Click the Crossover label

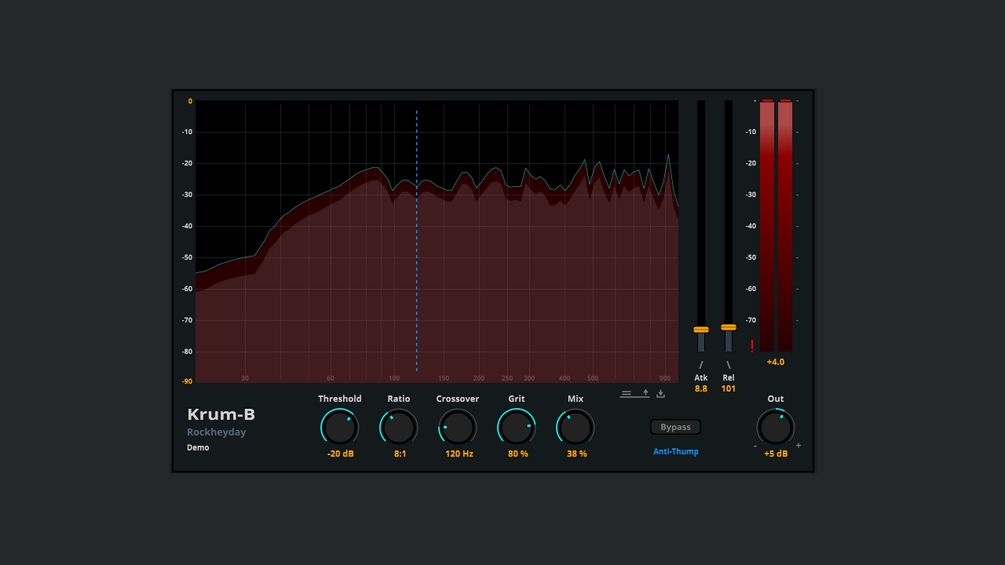coord(458,398)
